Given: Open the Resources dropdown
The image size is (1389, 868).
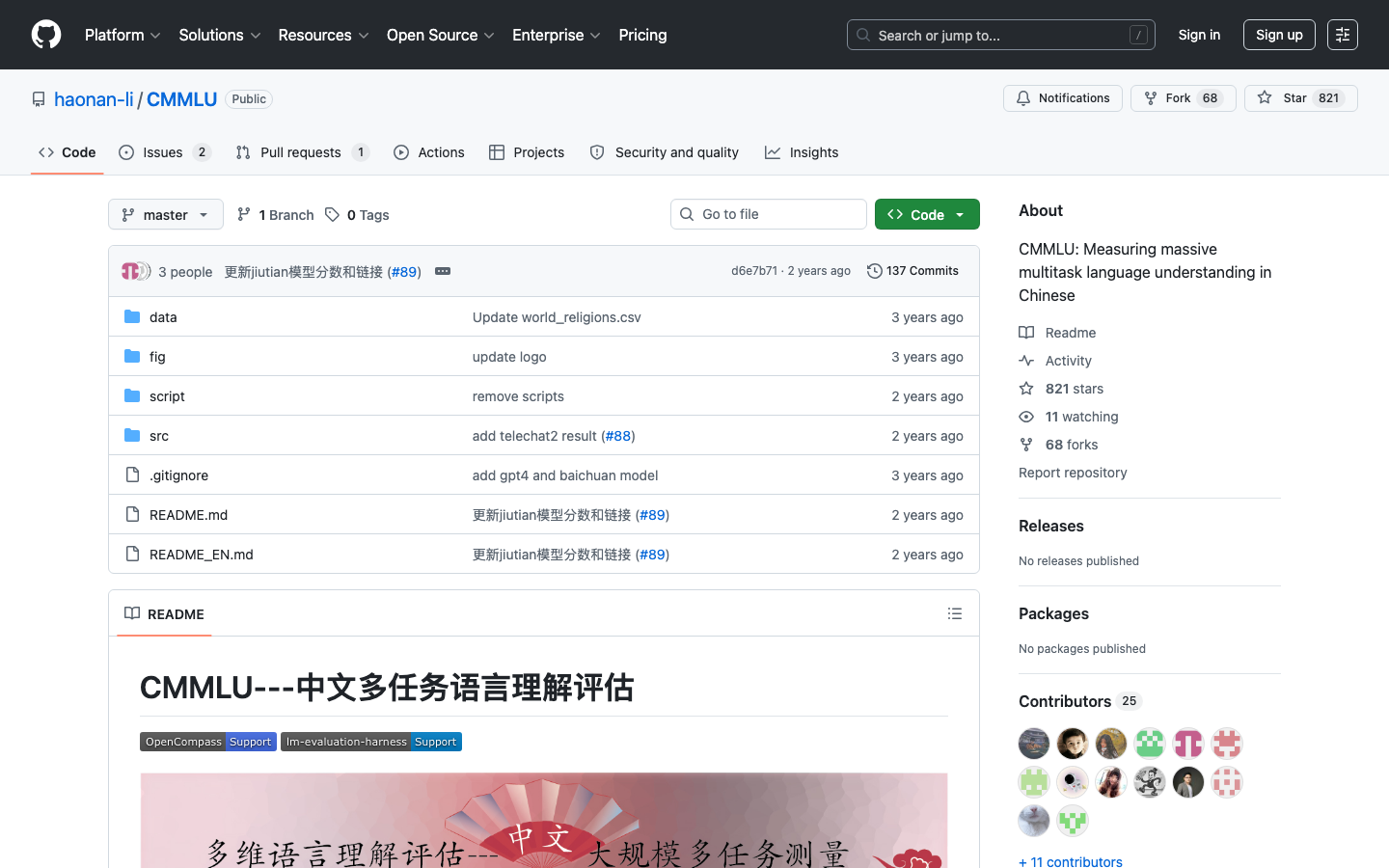Looking at the screenshot, I should pyautogui.click(x=323, y=35).
